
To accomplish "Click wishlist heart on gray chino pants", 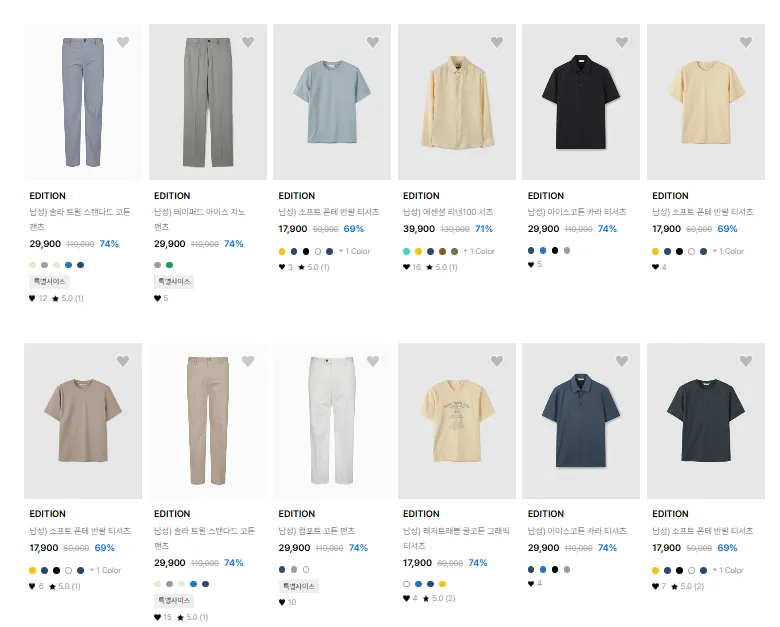I will pyautogui.click(x=248, y=42).
